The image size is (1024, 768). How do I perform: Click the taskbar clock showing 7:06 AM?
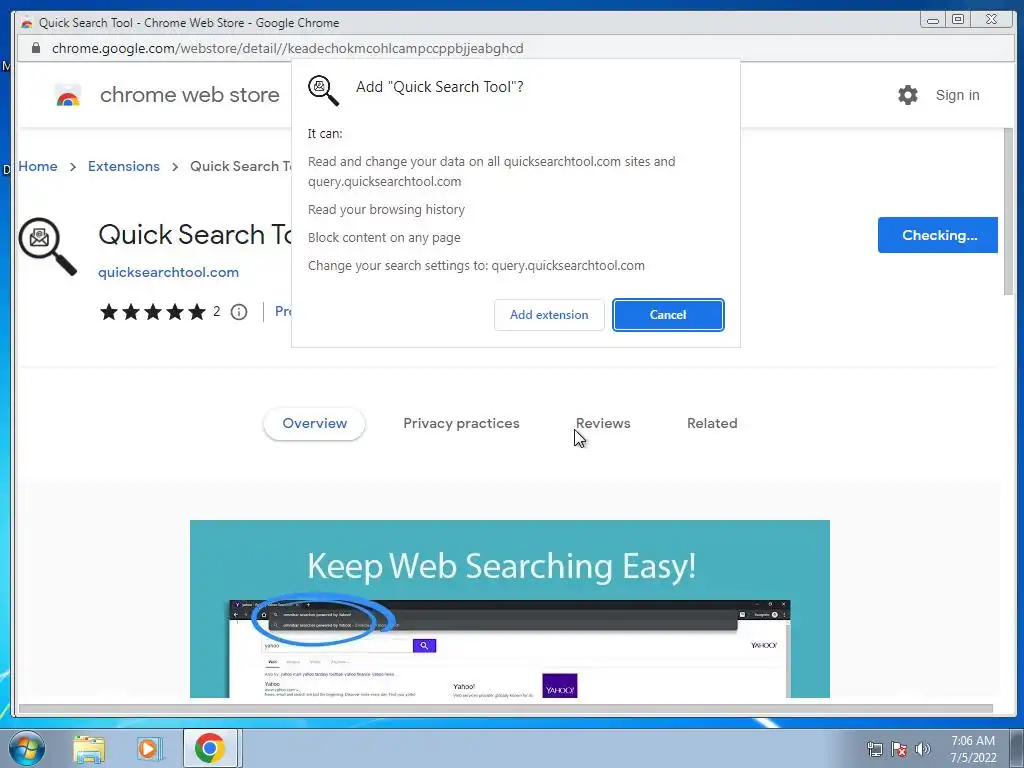pos(973,741)
